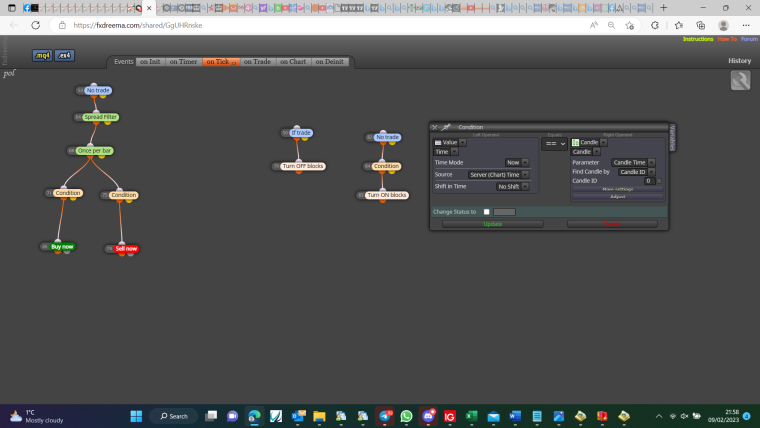Click the green Update button
760x428 pixels.
[x=492, y=224]
